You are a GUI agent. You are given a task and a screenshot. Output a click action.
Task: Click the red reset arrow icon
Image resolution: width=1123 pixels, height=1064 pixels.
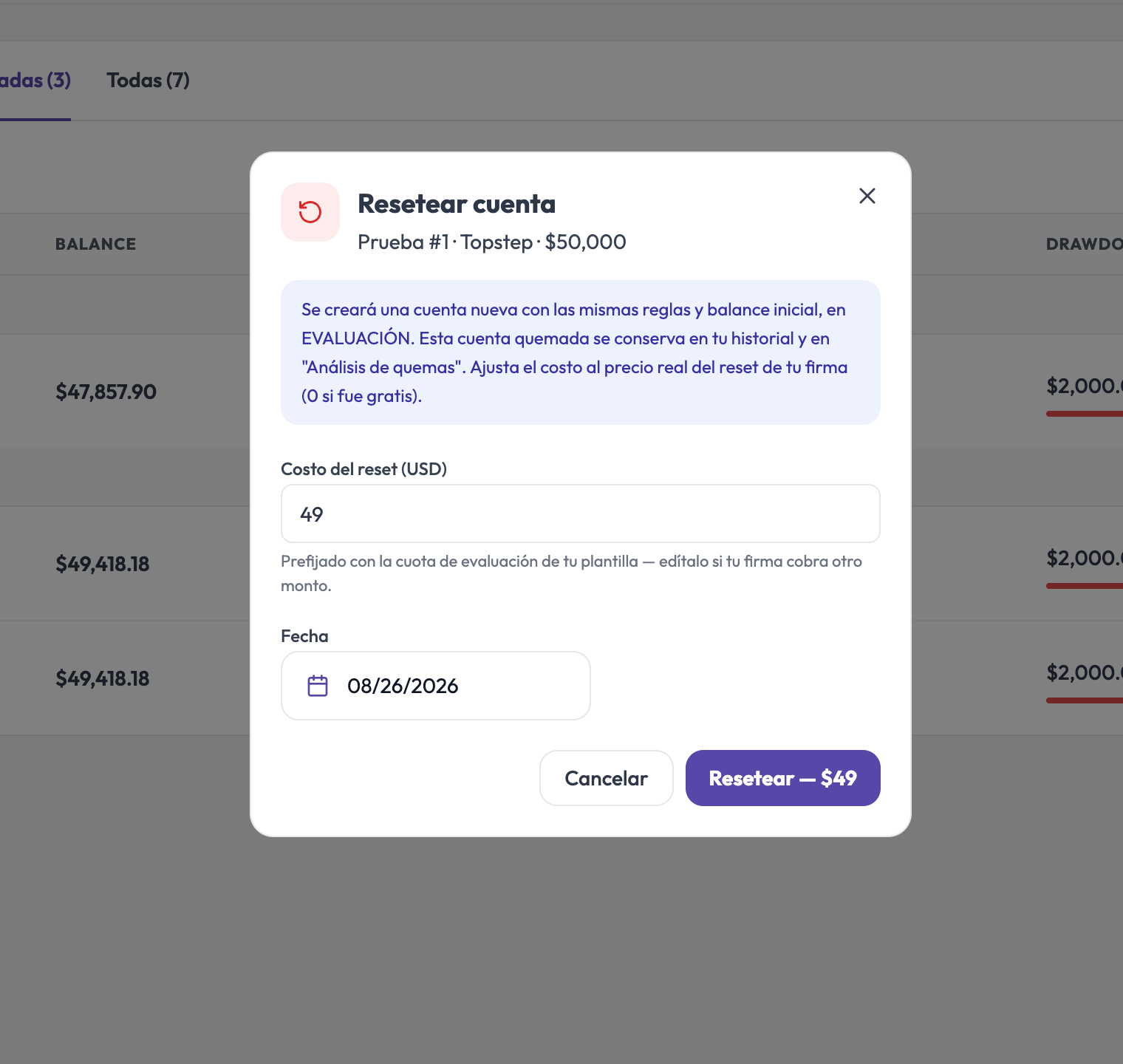point(310,212)
